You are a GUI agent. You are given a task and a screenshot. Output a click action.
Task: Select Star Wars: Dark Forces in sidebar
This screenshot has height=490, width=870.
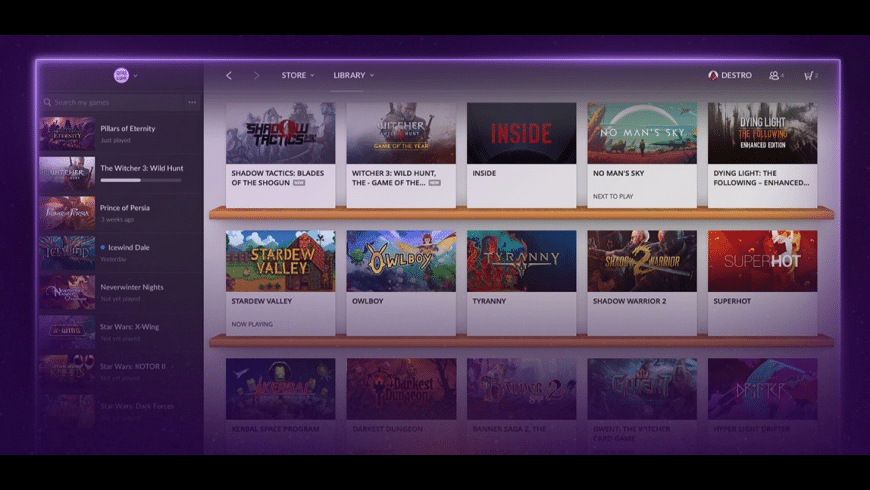(121, 411)
